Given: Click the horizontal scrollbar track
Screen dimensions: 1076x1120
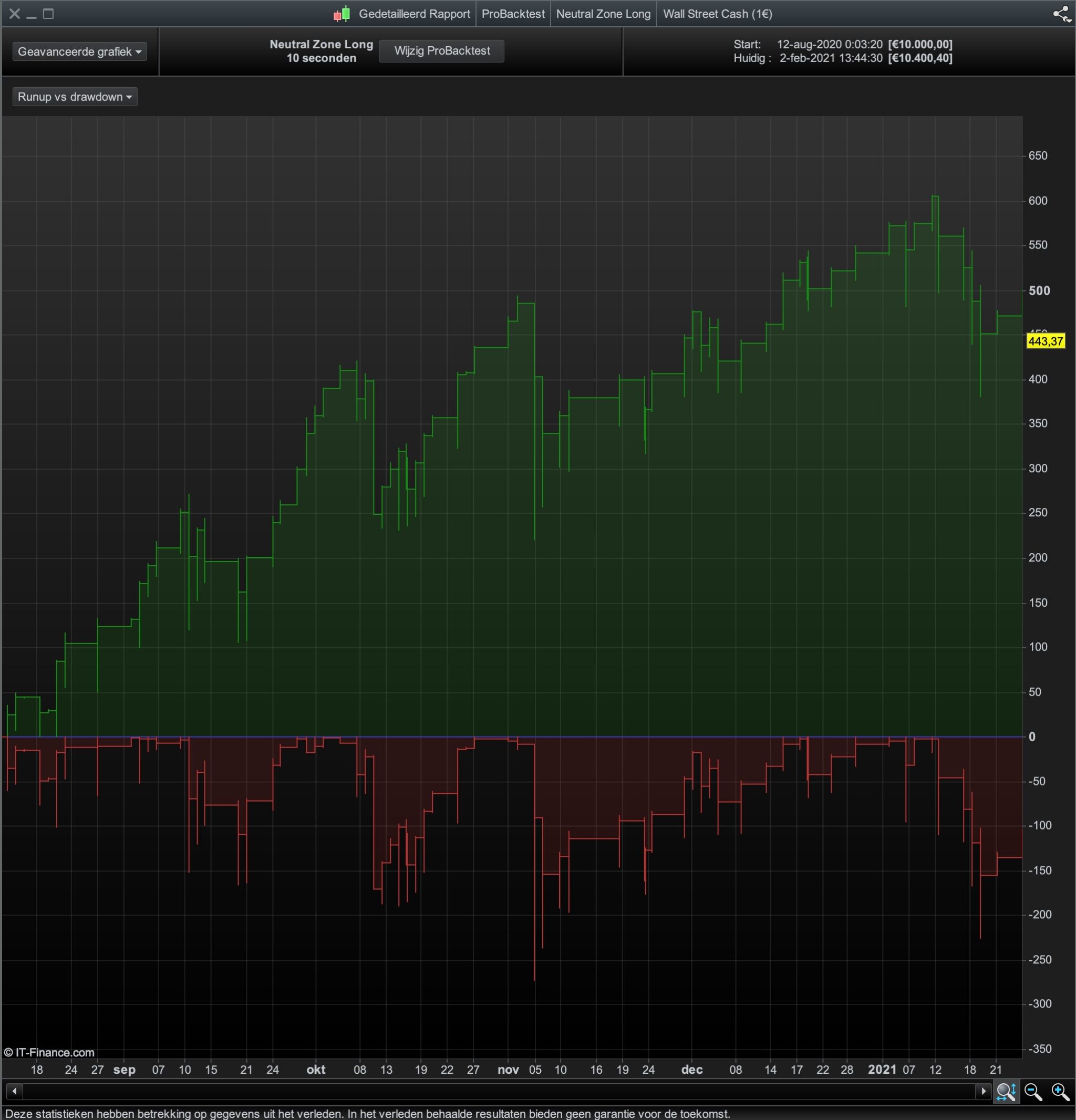Looking at the screenshot, I should click(497, 1092).
